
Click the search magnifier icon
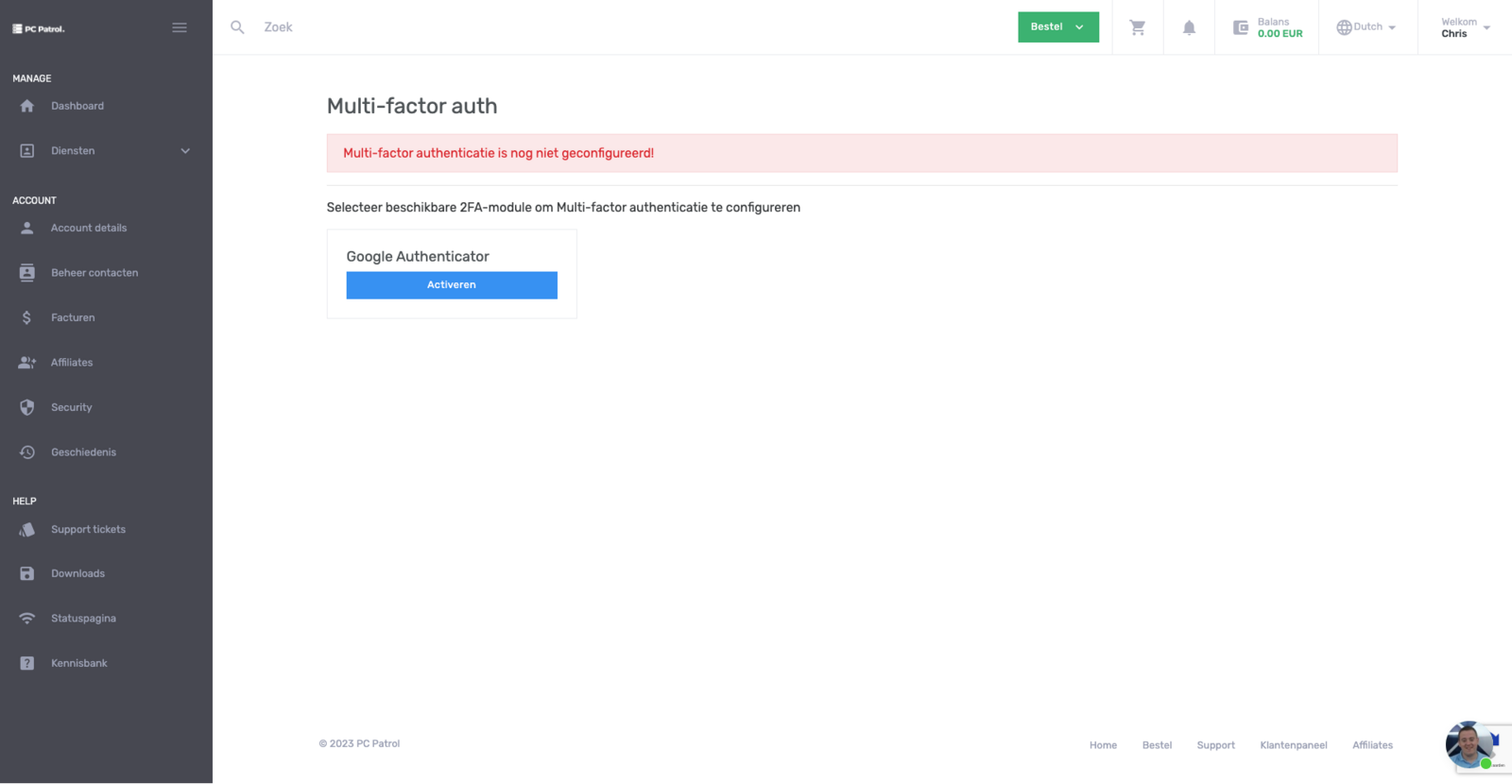click(x=238, y=27)
